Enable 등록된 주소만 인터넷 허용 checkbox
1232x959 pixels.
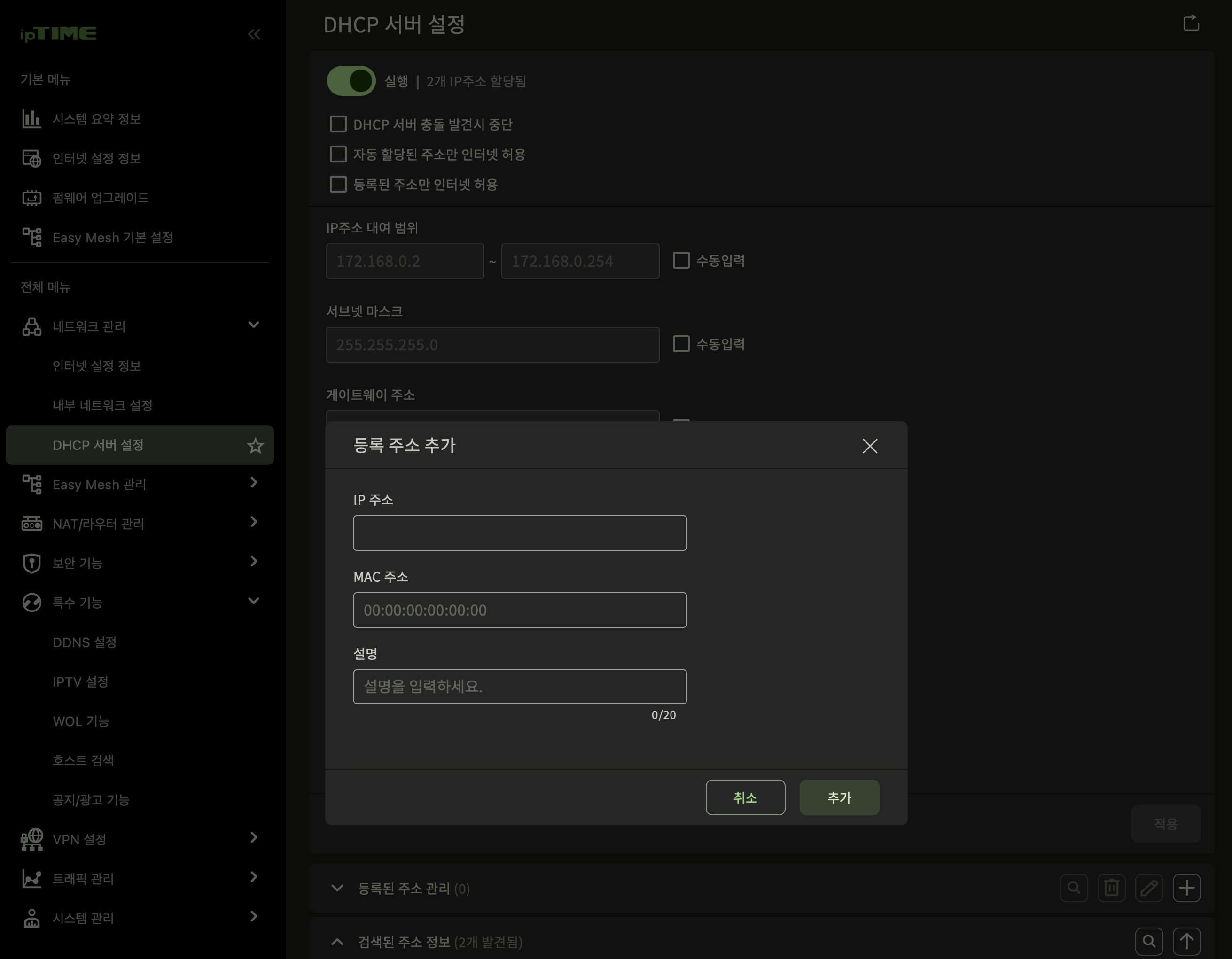point(338,185)
